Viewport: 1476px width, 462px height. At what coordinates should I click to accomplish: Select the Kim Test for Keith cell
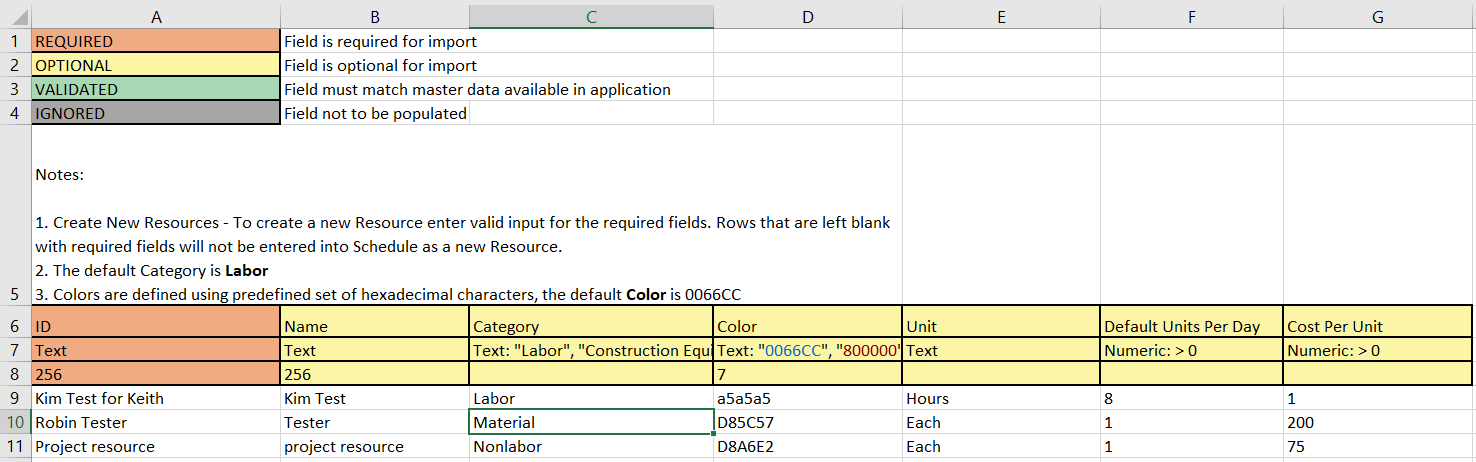coord(156,398)
